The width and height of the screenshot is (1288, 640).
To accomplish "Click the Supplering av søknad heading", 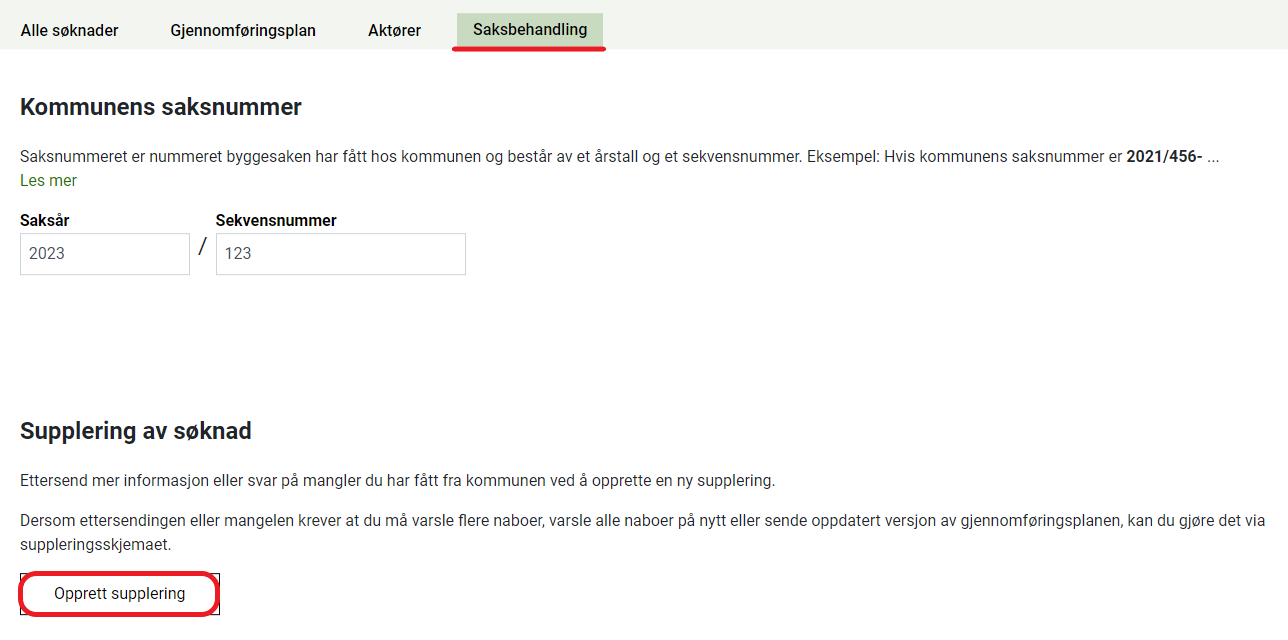I will click(x=136, y=431).
